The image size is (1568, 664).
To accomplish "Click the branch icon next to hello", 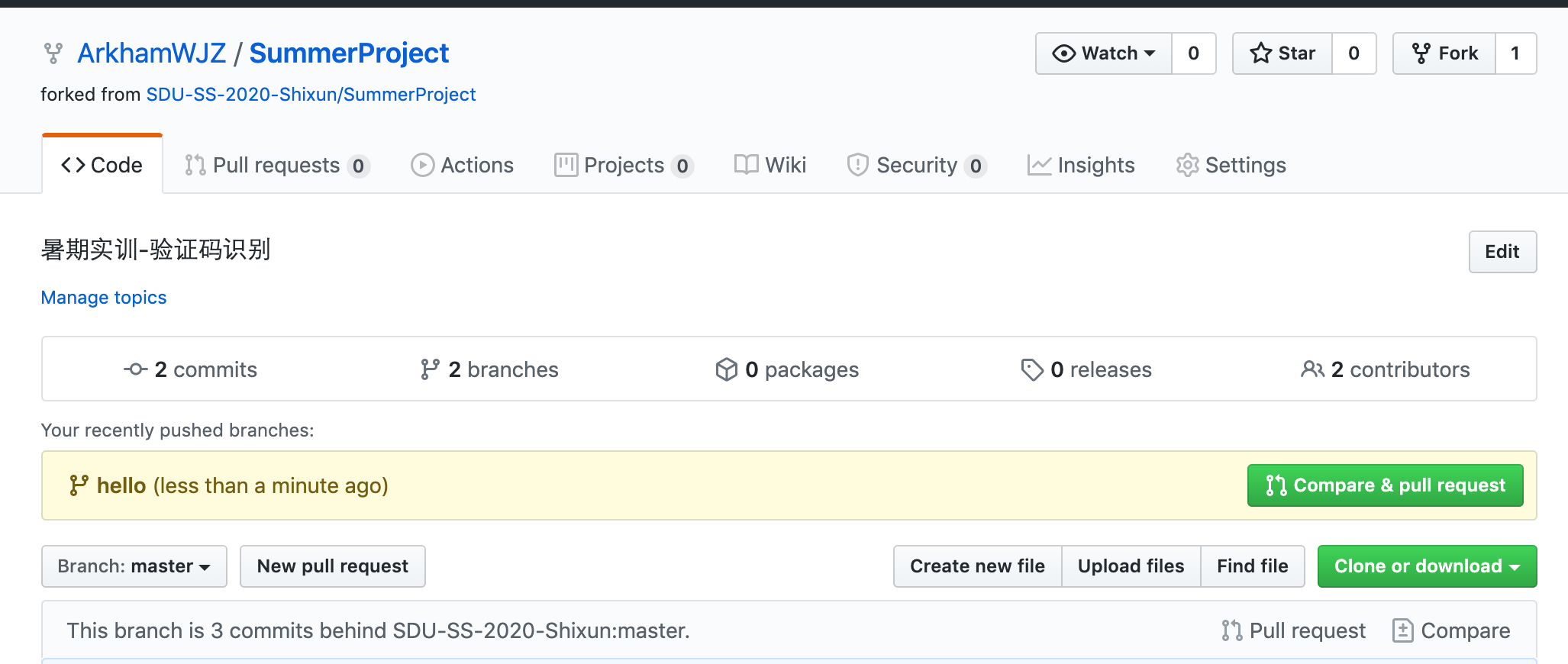I will (x=79, y=485).
